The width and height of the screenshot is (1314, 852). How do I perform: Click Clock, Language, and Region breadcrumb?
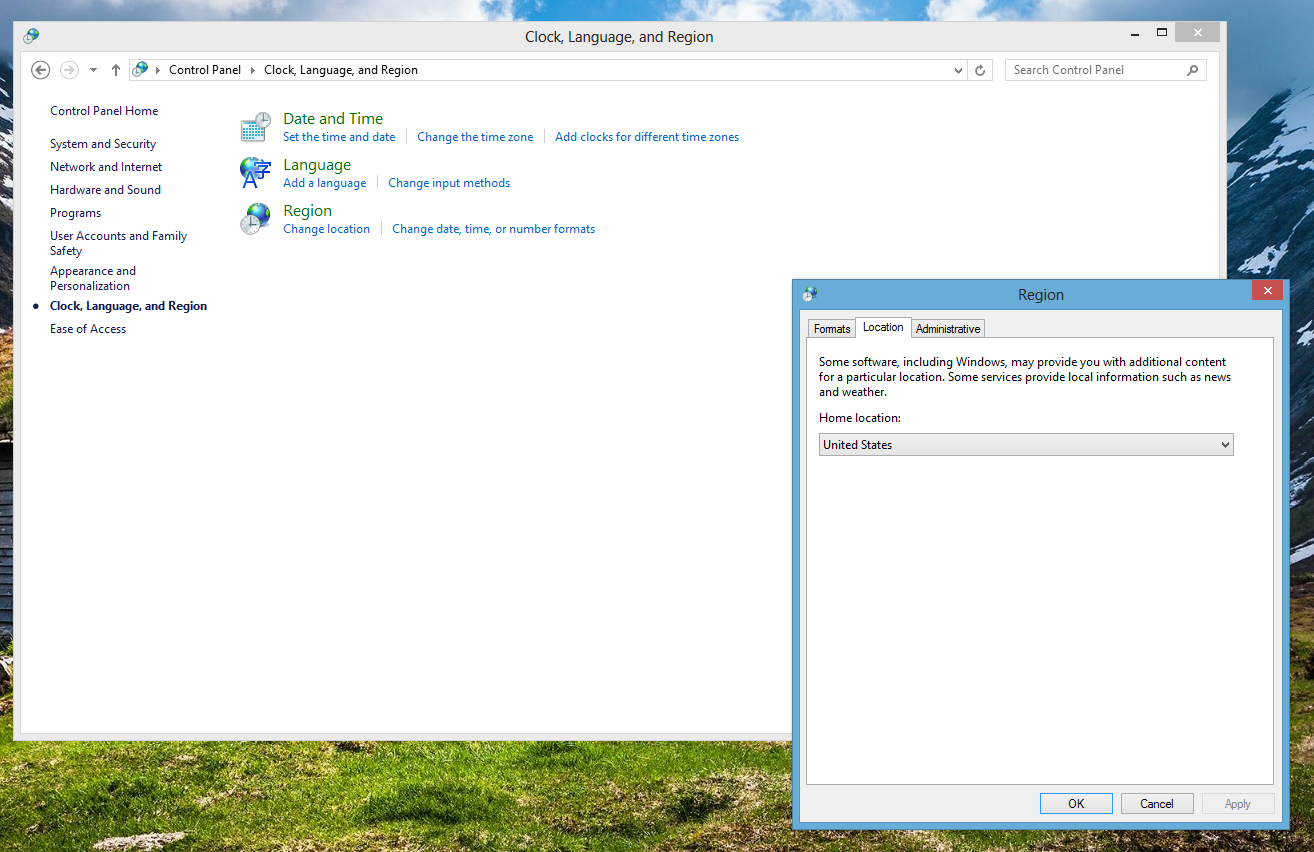341,70
